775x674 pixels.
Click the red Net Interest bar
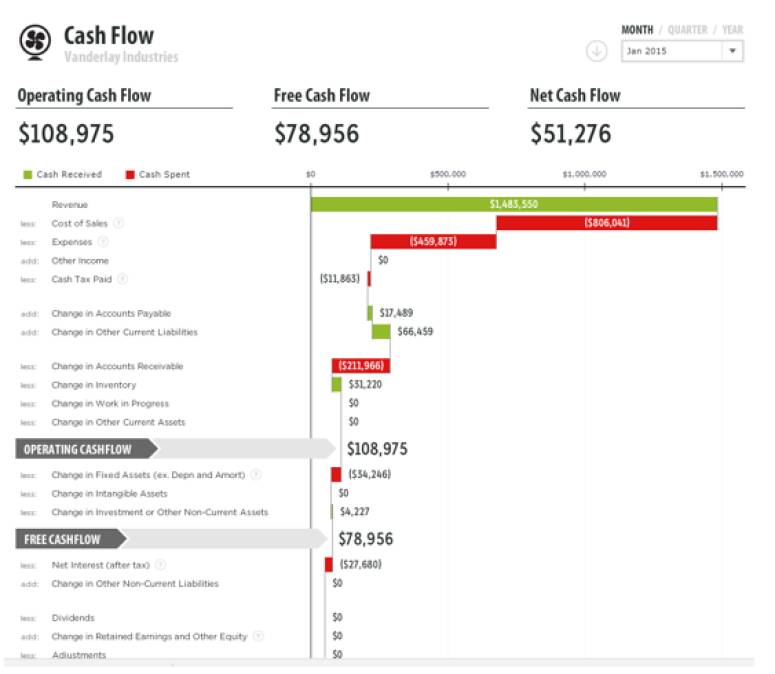[x=329, y=564]
